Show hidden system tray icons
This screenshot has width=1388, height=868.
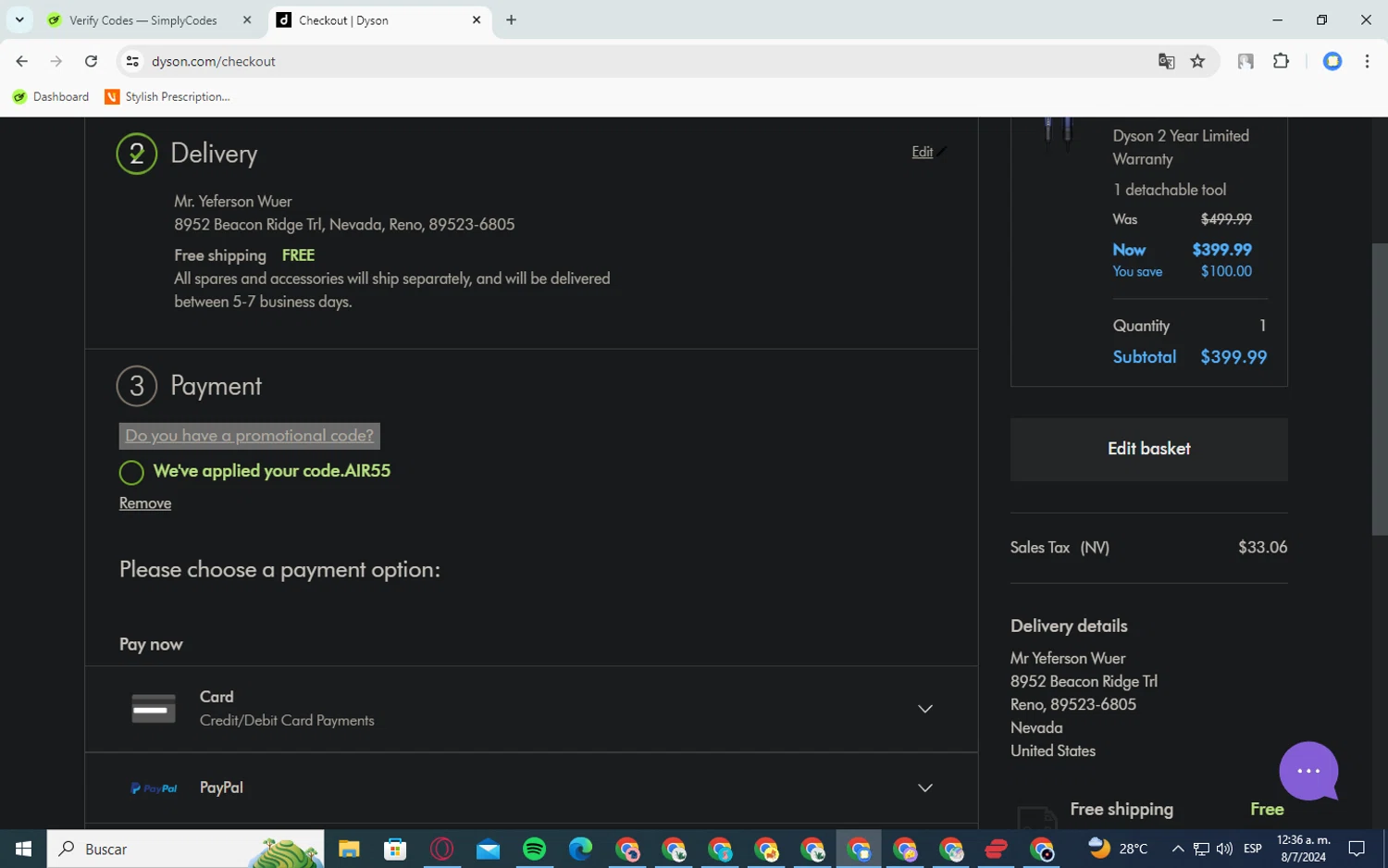pyautogui.click(x=1177, y=849)
